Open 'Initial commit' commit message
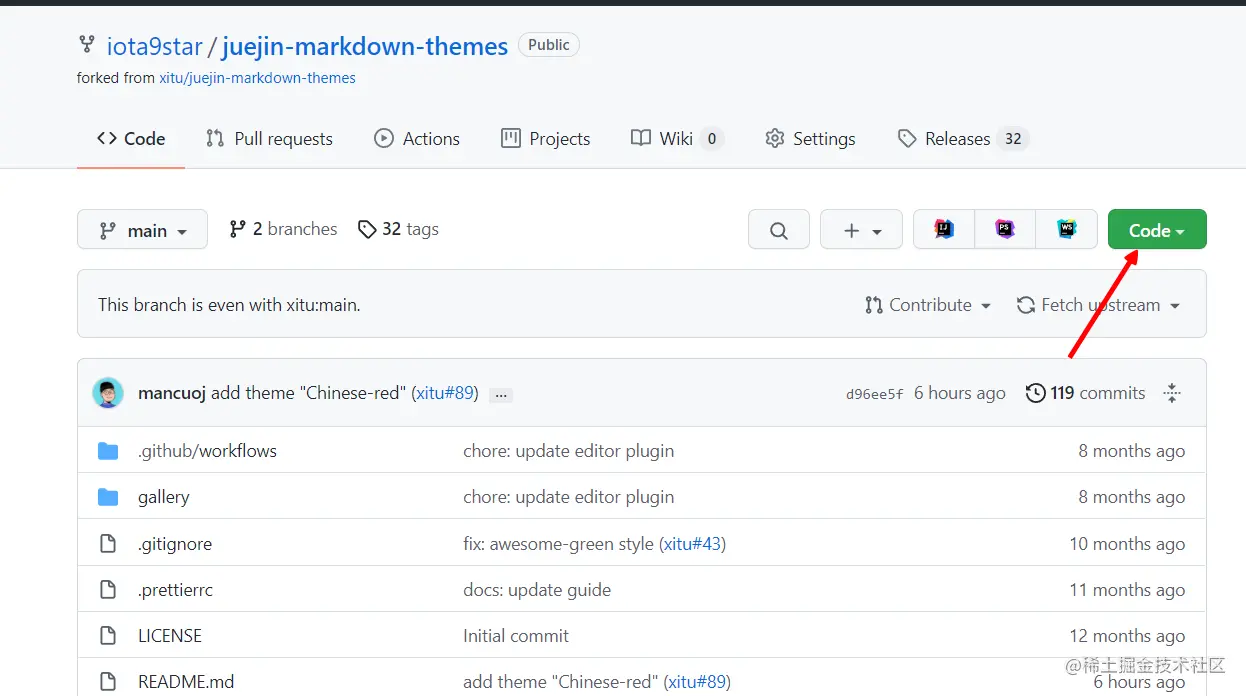The height and width of the screenshot is (696, 1246). pos(516,636)
